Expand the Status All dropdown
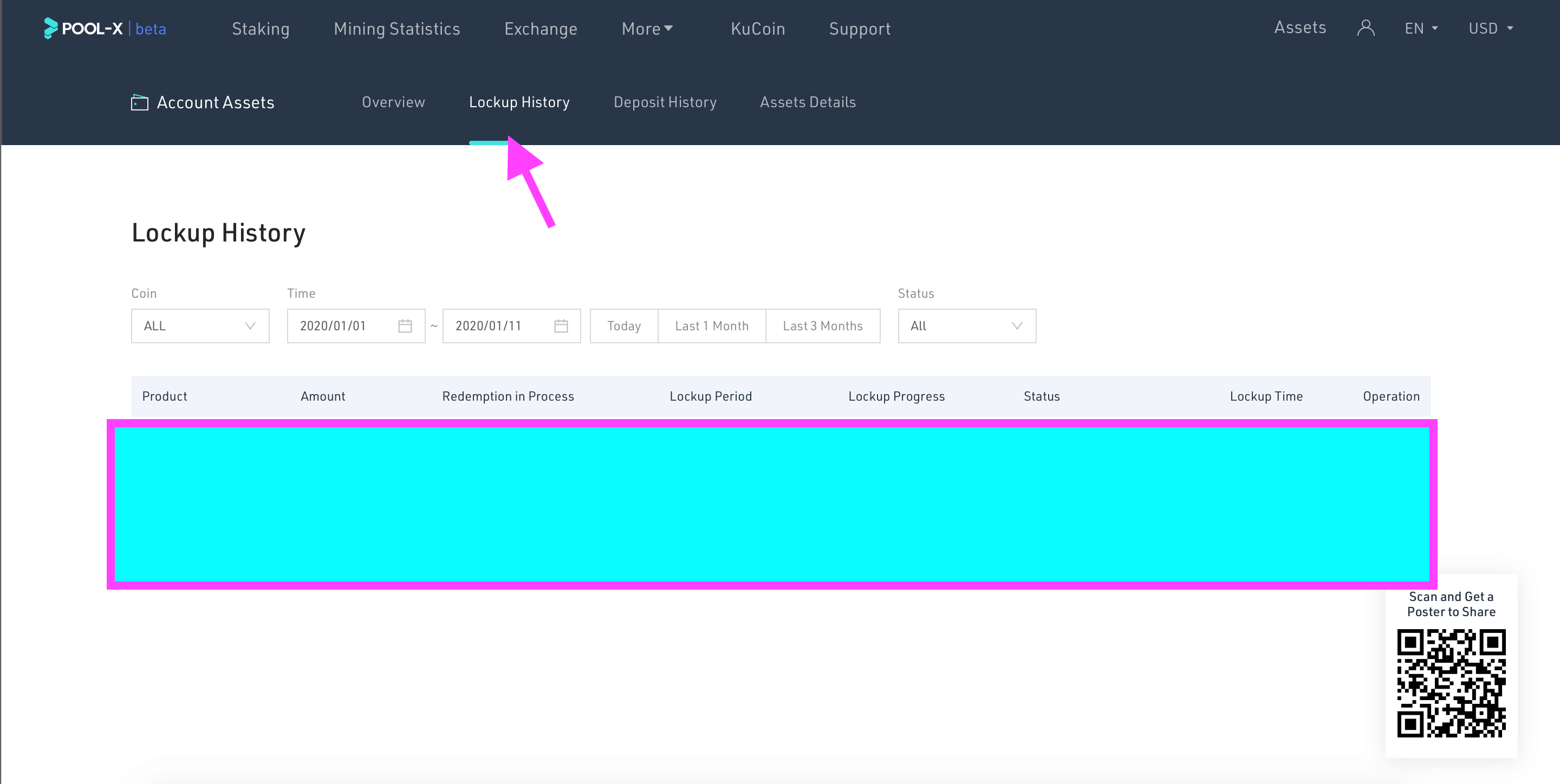 (966, 326)
